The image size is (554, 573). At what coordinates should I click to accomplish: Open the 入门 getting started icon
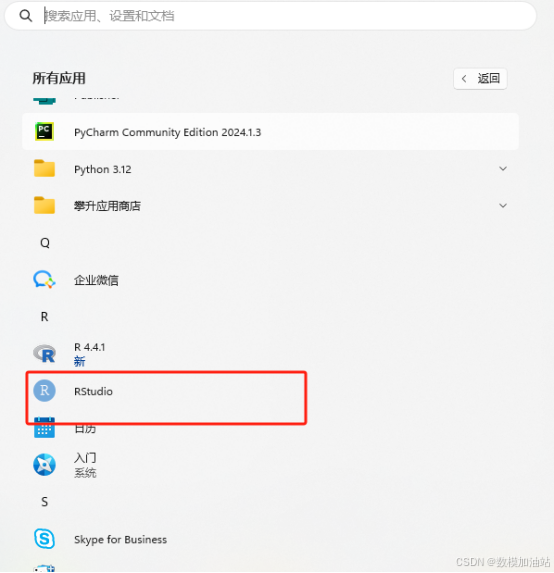(x=44, y=465)
